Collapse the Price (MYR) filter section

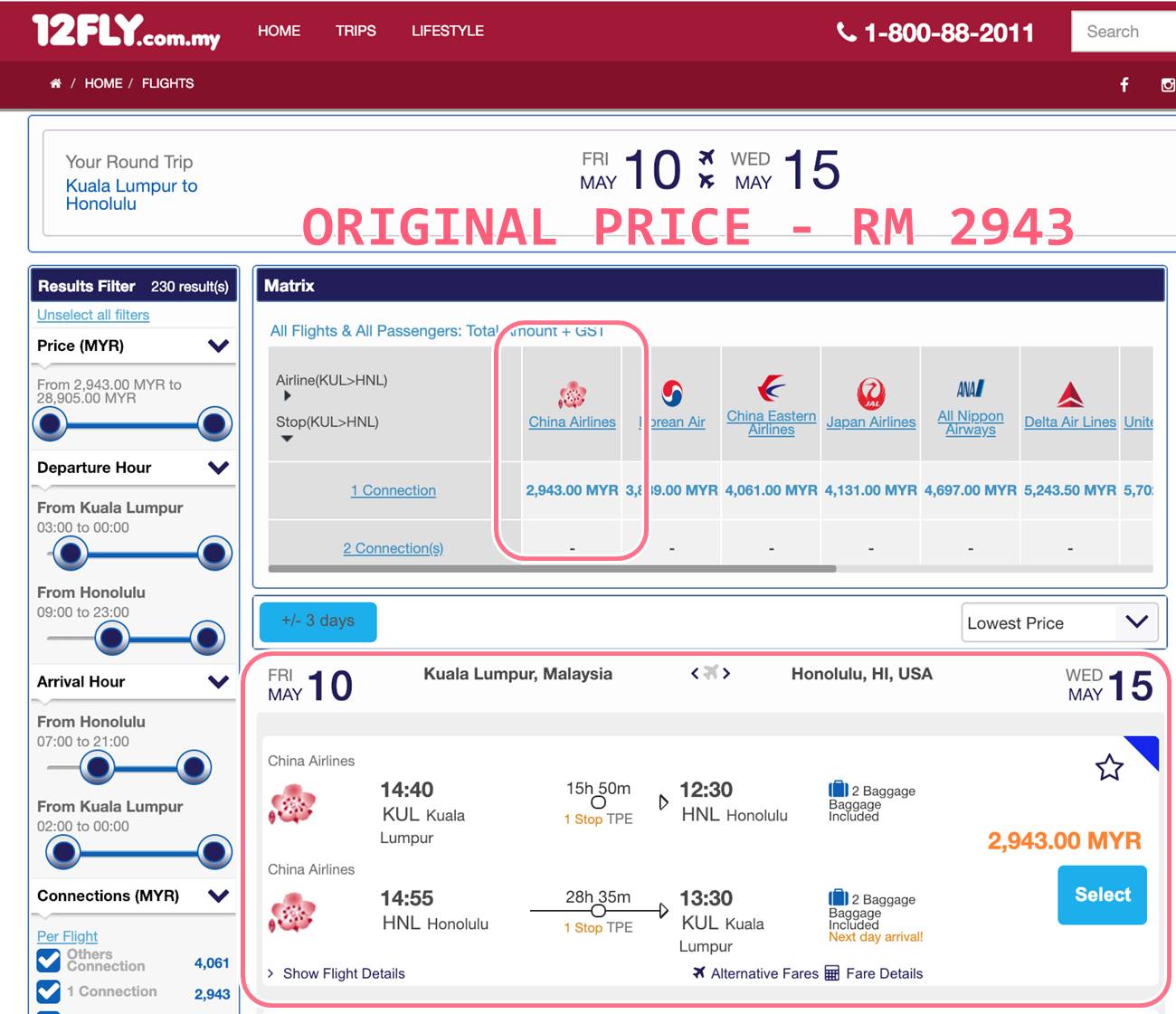click(x=218, y=346)
